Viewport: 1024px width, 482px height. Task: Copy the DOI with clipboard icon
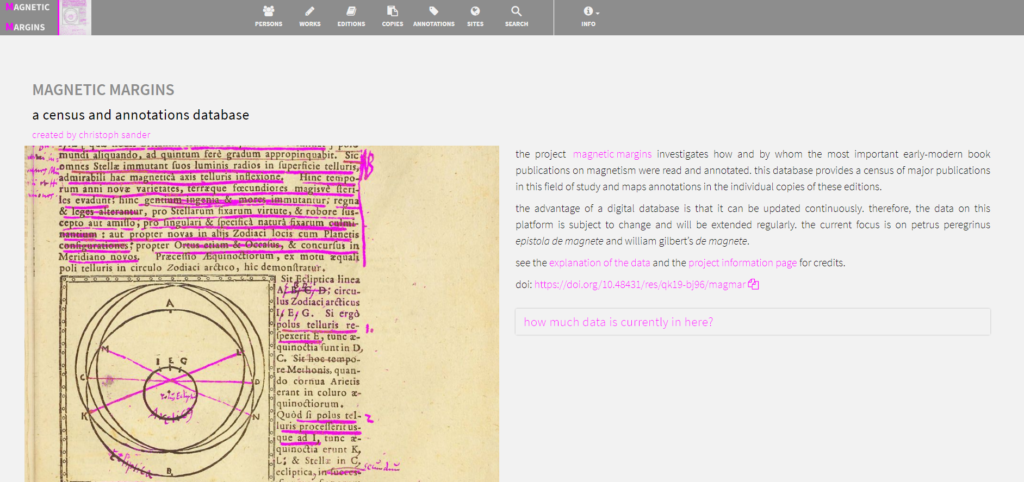pyautogui.click(x=754, y=284)
